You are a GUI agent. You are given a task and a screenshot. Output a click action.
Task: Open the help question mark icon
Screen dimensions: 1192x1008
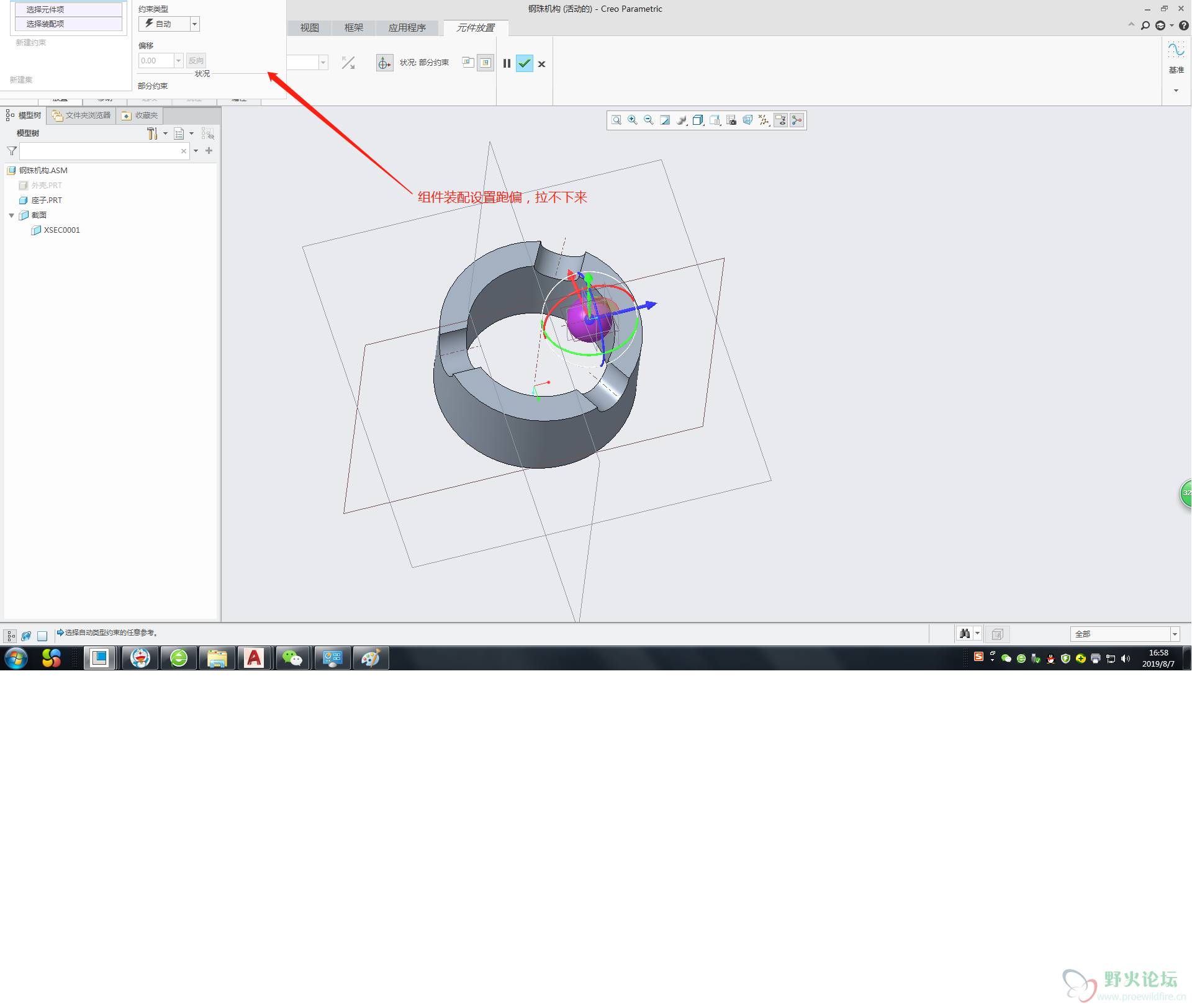pos(1184,25)
